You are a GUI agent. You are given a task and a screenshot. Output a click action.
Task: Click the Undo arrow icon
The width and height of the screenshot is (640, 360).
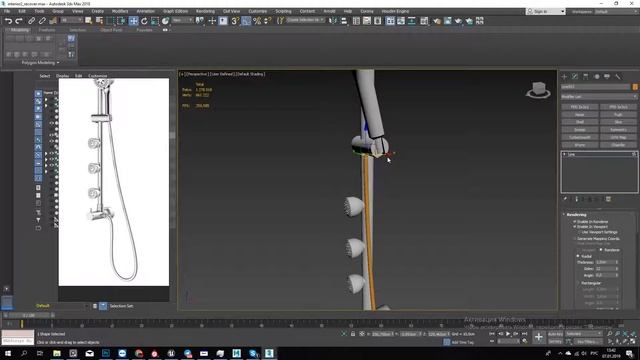(8, 21)
